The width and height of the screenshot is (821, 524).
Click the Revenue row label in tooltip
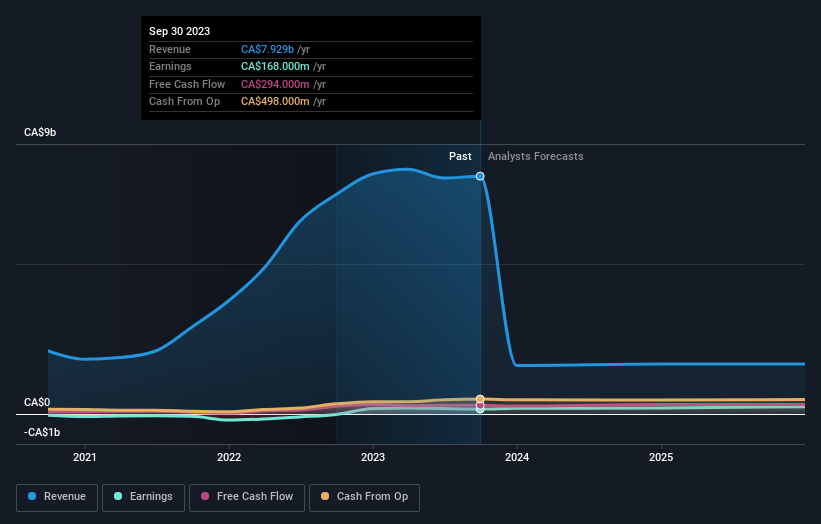[x=170, y=49]
